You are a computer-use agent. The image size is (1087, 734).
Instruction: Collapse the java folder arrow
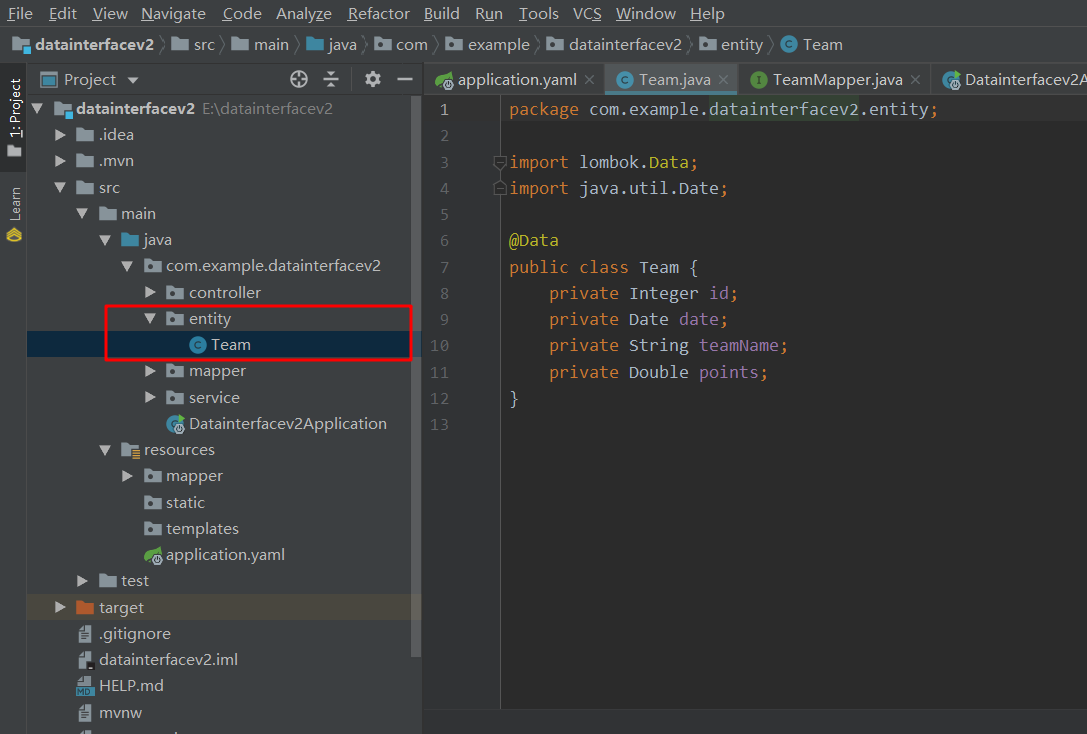click(x=105, y=240)
